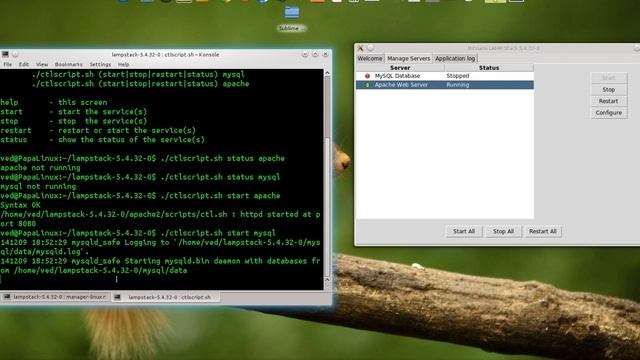Click the greyed-out Start button

point(609,78)
